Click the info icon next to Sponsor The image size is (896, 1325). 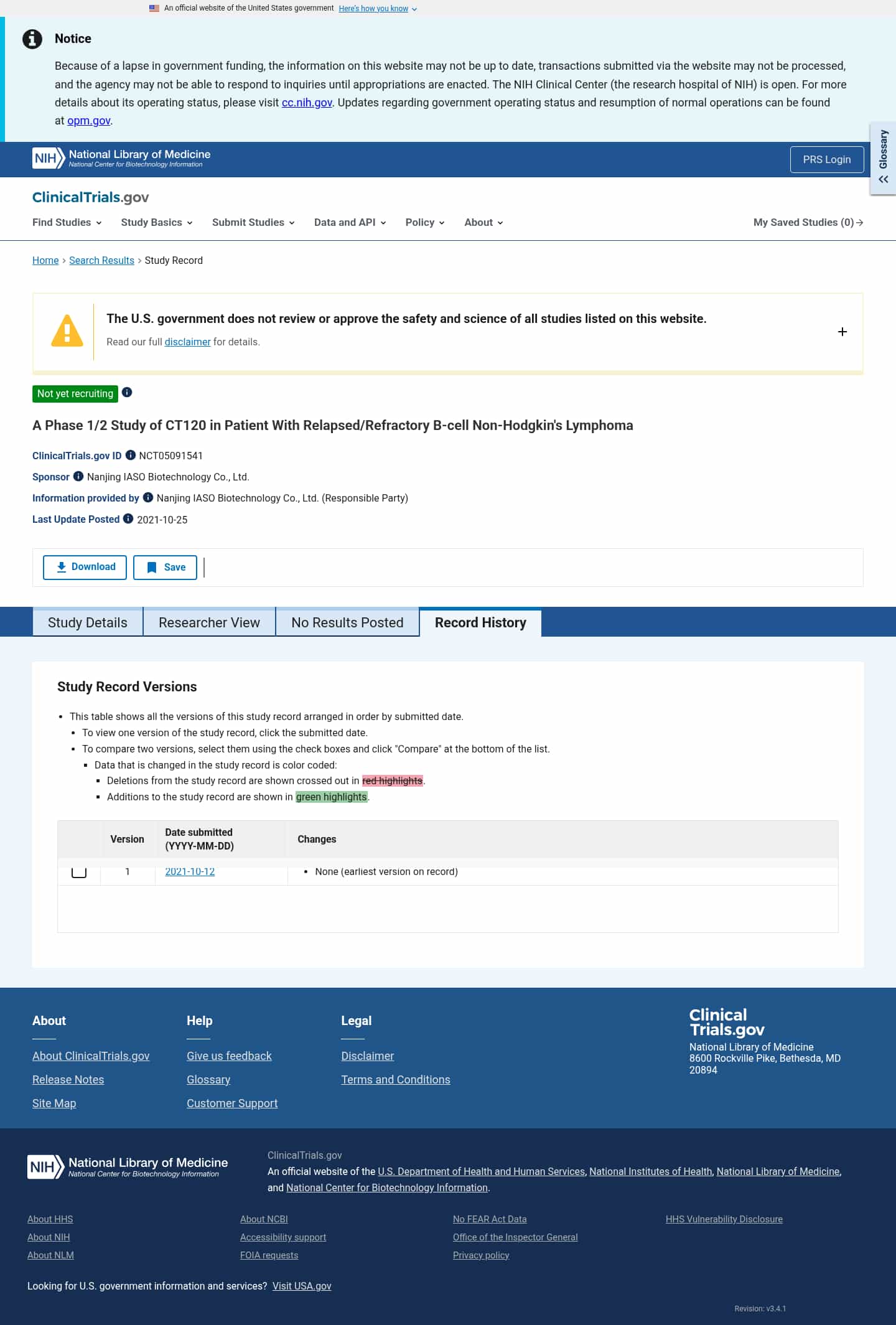click(x=78, y=476)
